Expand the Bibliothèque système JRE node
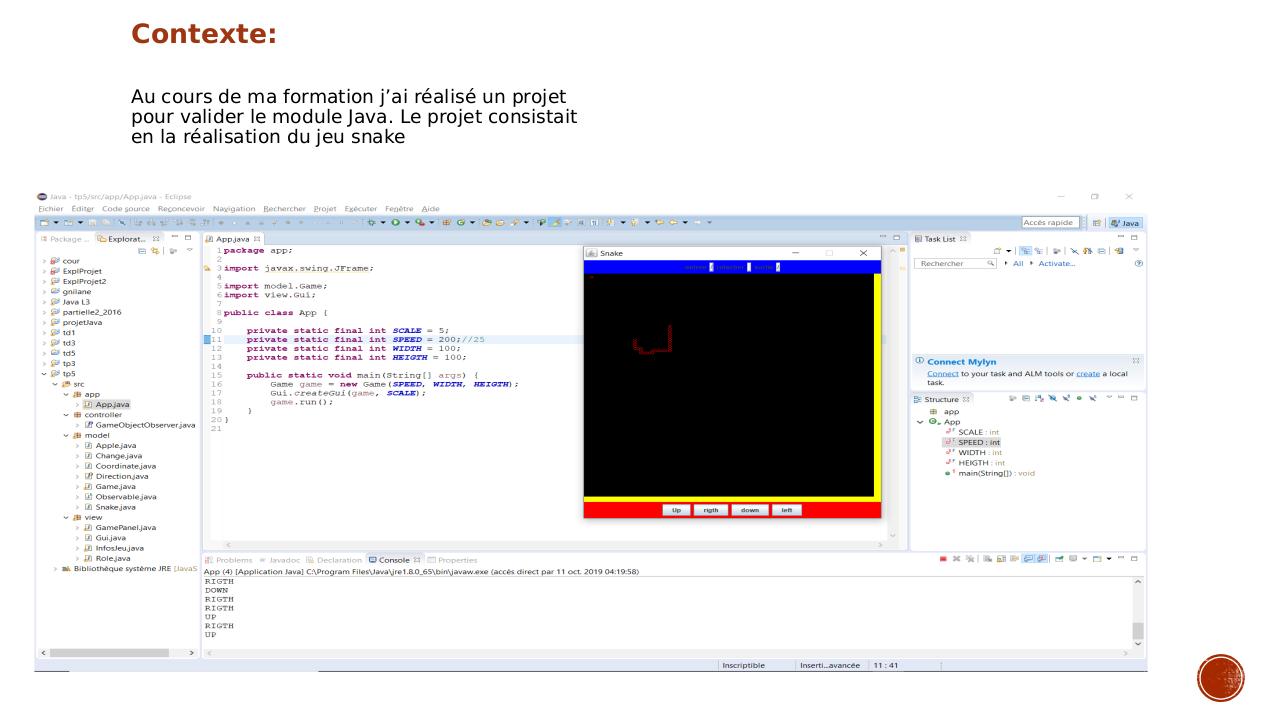Viewport: 1280px width, 720px height. point(55,569)
